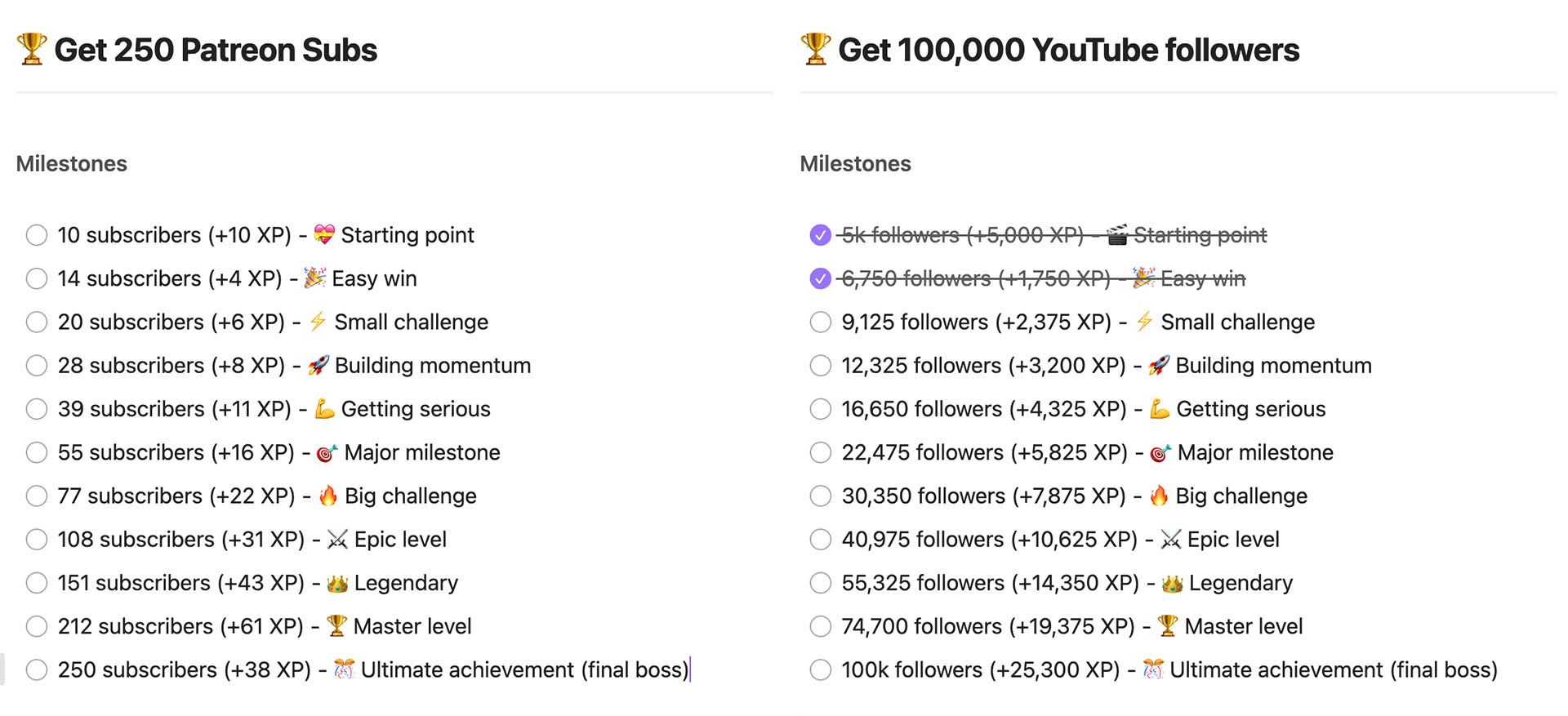Tick the 250 subscribers final boss checkbox
Image resolution: width=1568 pixels, height=716 pixels.
pyautogui.click(x=37, y=670)
